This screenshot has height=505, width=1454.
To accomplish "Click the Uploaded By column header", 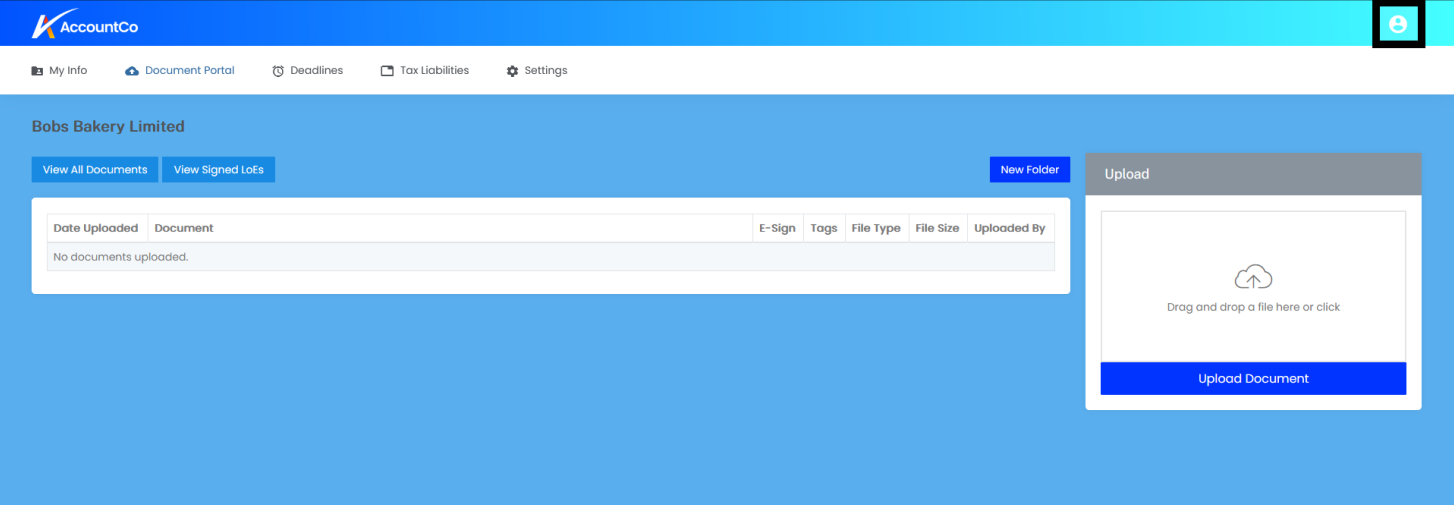I will [x=1010, y=228].
